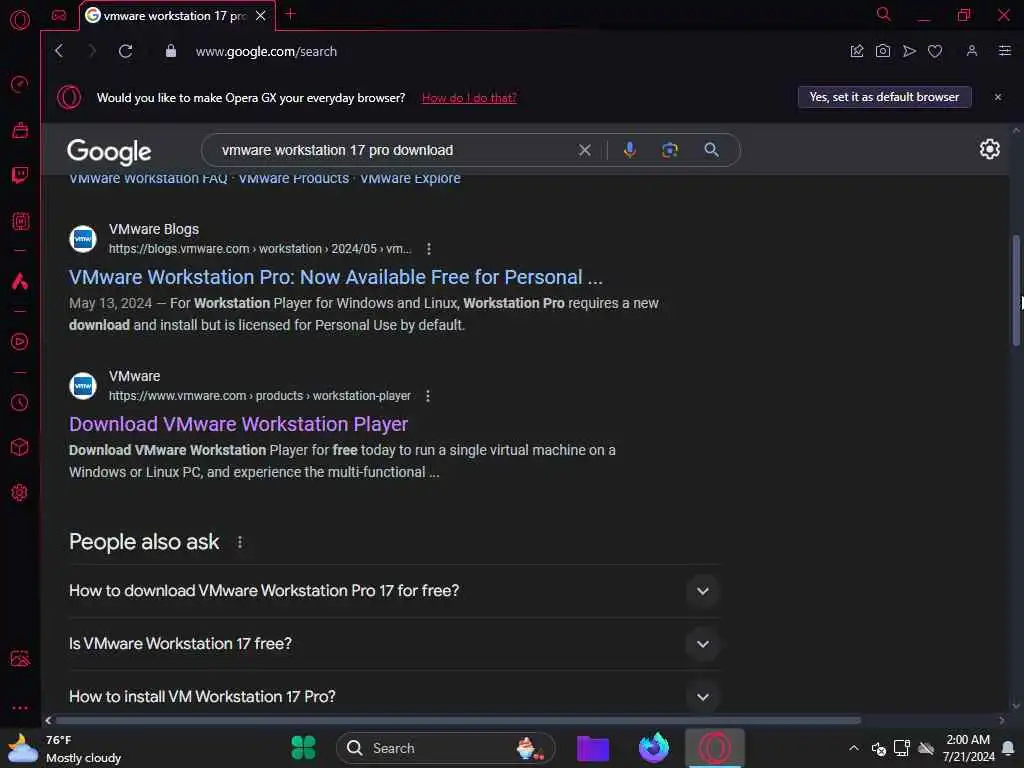Open notifications bell in system tray
Screen dimensions: 1024x768
pyautogui.click(x=1008, y=748)
